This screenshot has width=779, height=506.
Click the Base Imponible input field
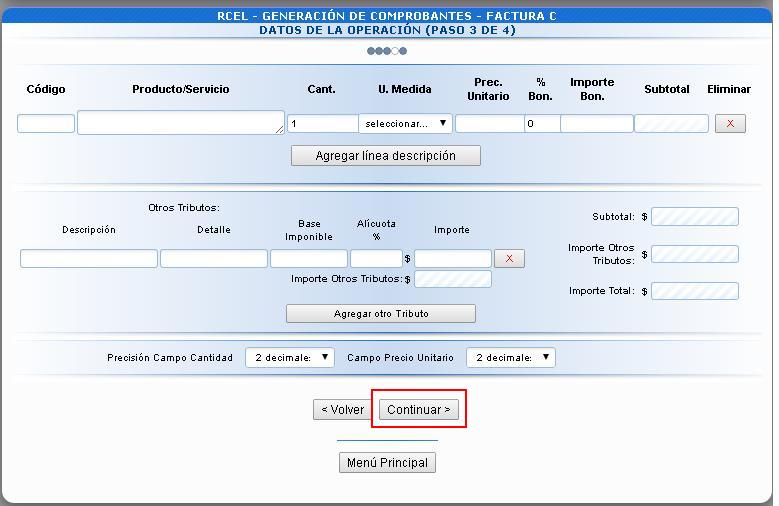308,259
